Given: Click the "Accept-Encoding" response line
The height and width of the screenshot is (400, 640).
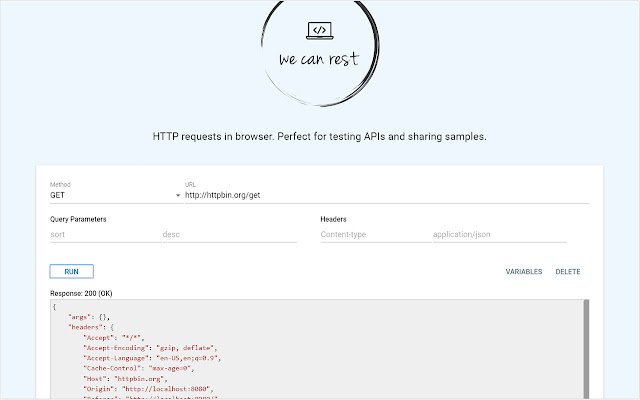Looking at the screenshot, I should (150, 348).
